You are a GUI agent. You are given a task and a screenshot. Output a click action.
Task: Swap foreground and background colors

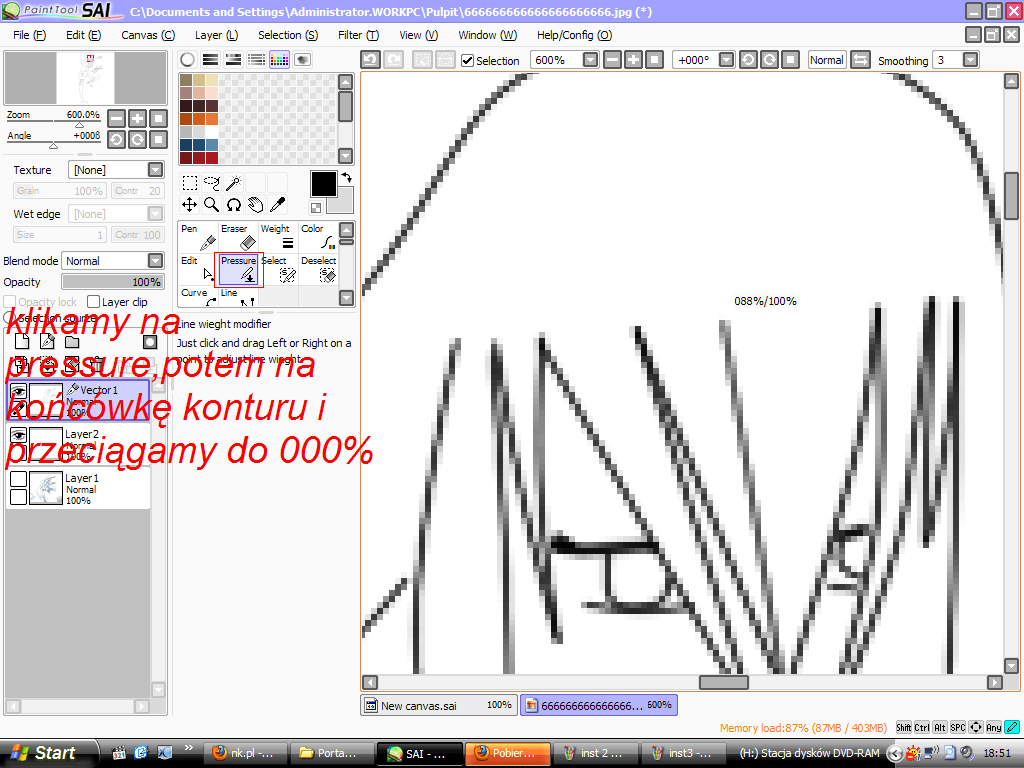(347, 178)
